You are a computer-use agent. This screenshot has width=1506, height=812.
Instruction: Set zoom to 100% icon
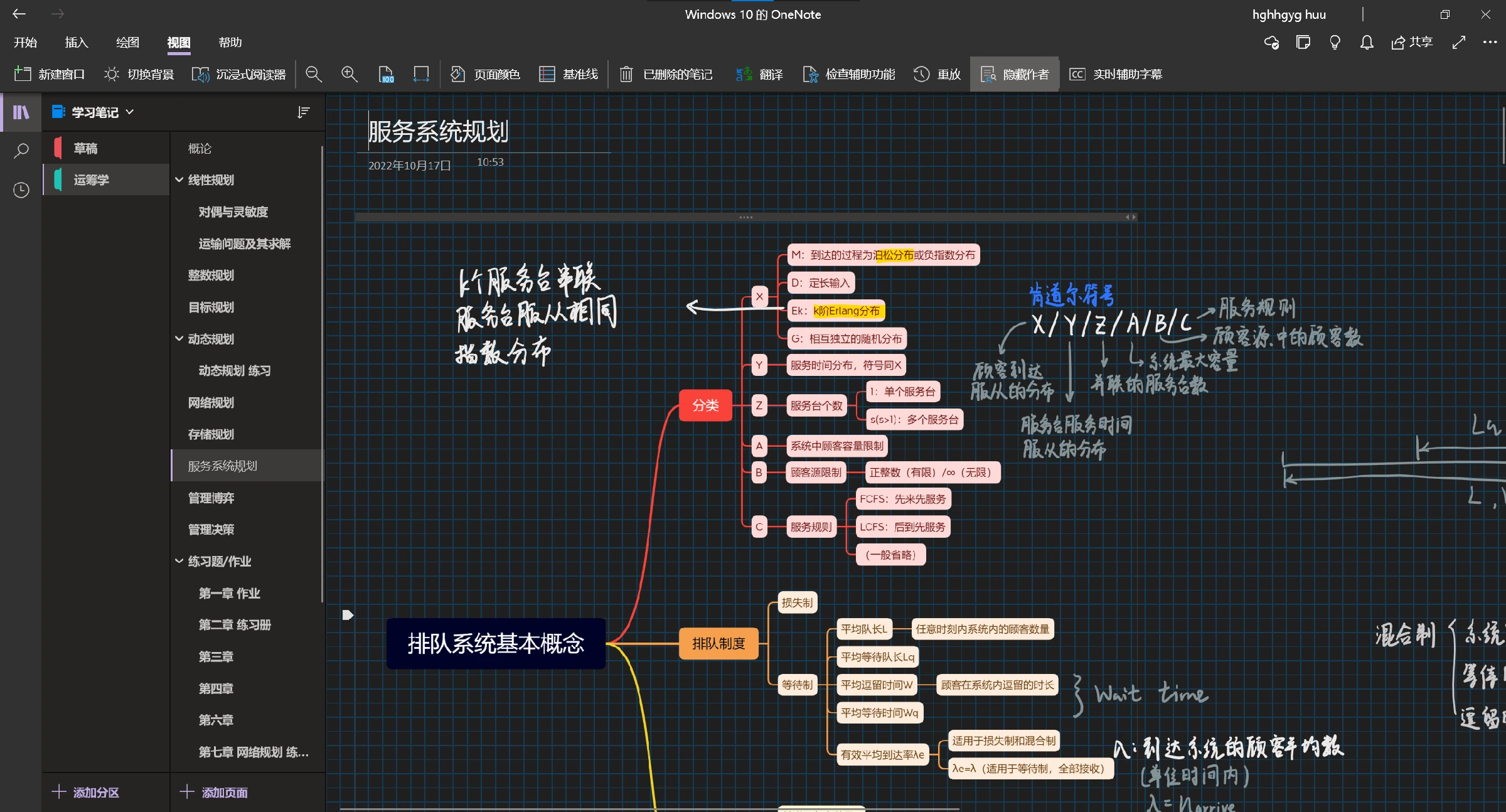[x=386, y=75]
